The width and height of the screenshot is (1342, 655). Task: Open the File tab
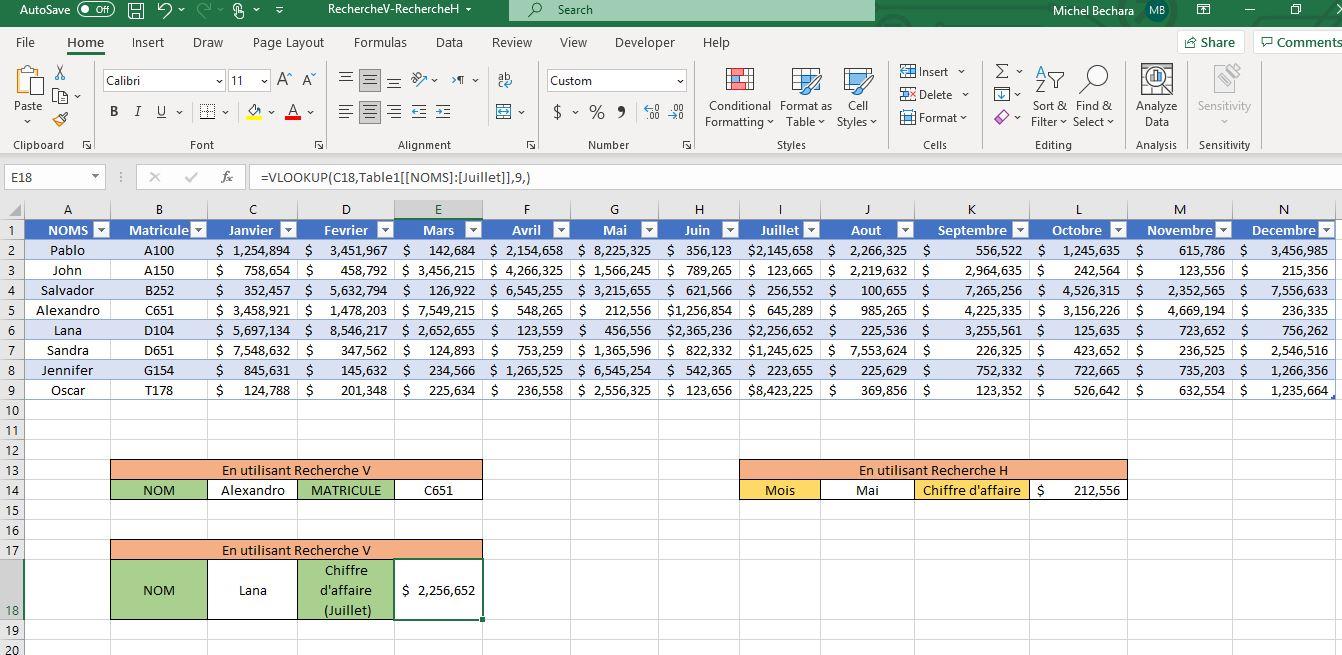(25, 42)
